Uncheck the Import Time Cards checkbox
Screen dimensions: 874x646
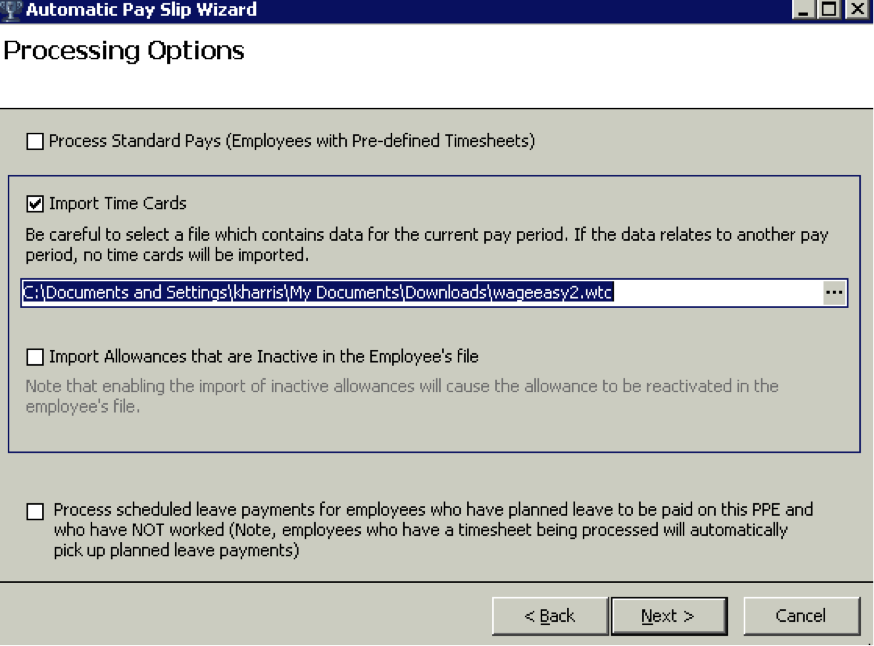coord(36,204)
